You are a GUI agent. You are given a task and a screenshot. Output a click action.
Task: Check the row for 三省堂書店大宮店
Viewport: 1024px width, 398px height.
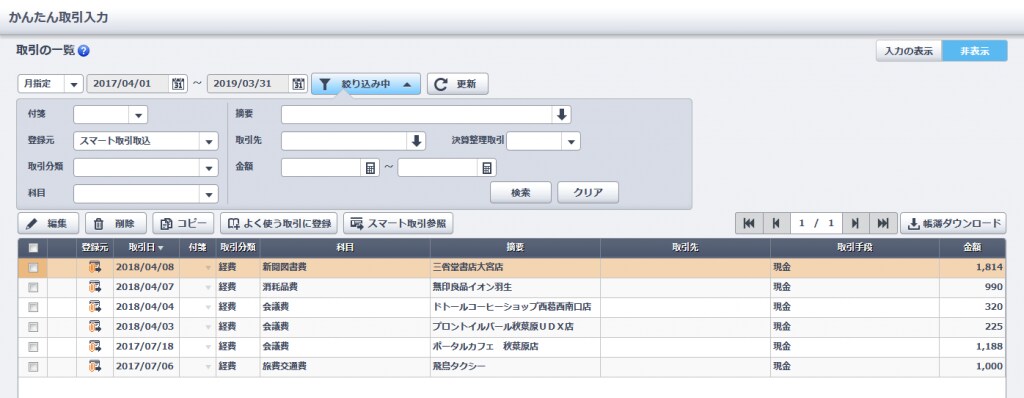click(x=33, y=268)
